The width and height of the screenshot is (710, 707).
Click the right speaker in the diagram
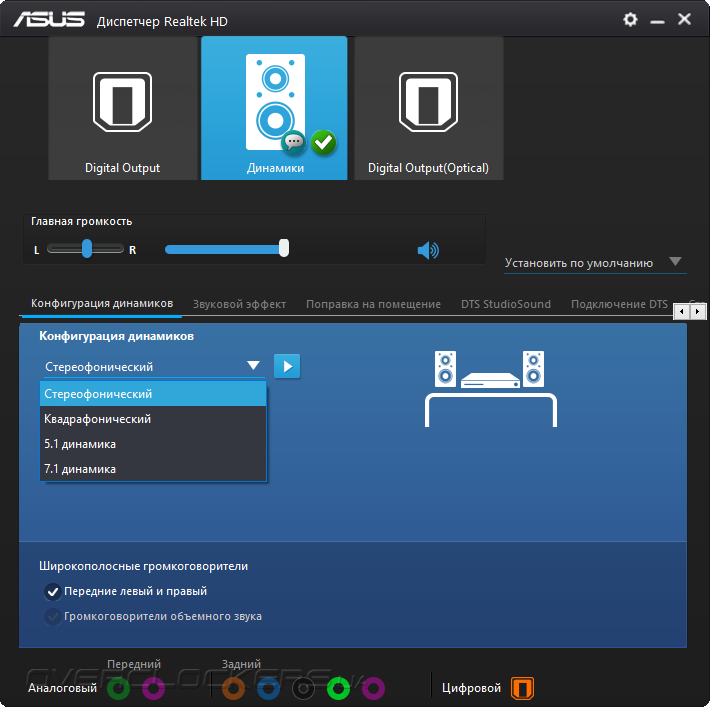(x=533, y=369)
